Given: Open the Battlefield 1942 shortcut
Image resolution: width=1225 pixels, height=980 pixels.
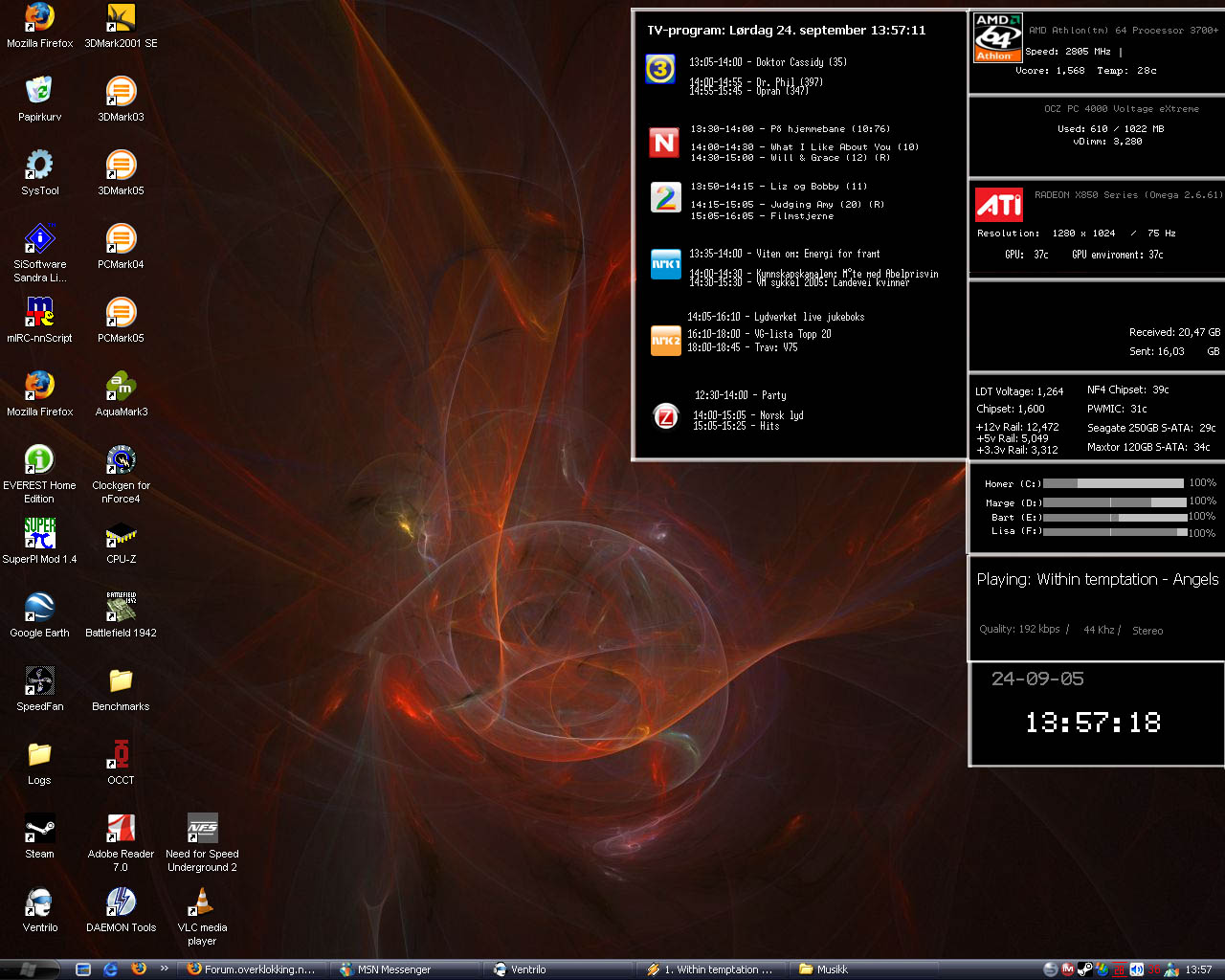Looking at the screenshot, I should tap(121, 615).
